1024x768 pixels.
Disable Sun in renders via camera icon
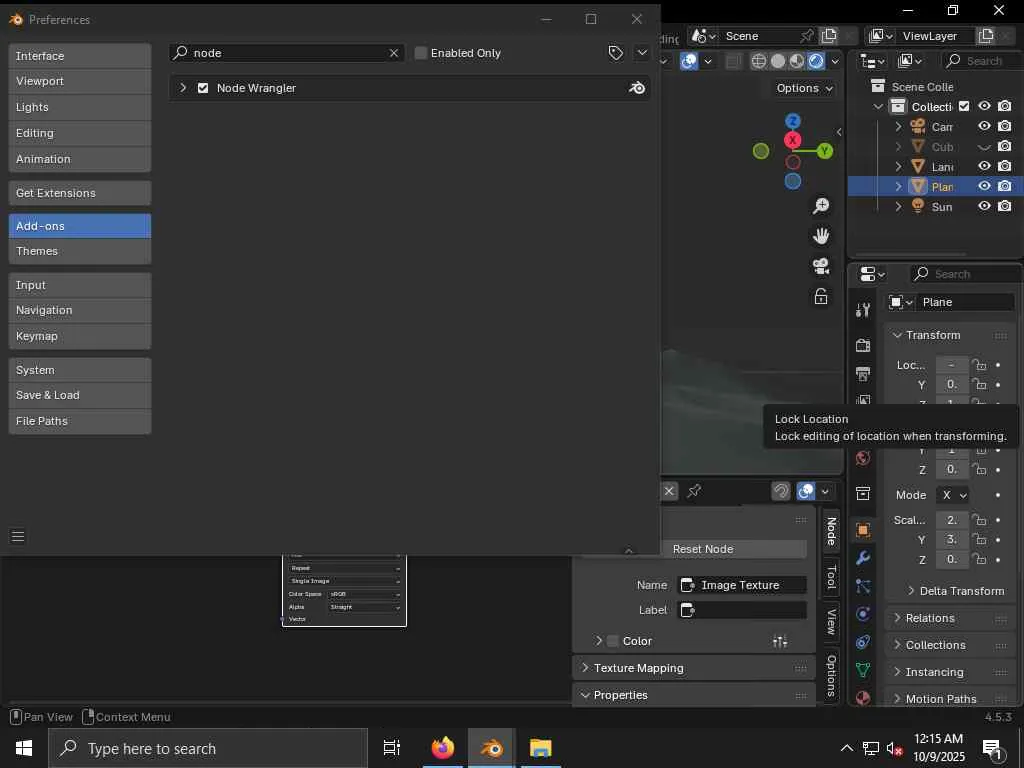pyautogui.click(x=1005, y=206)
